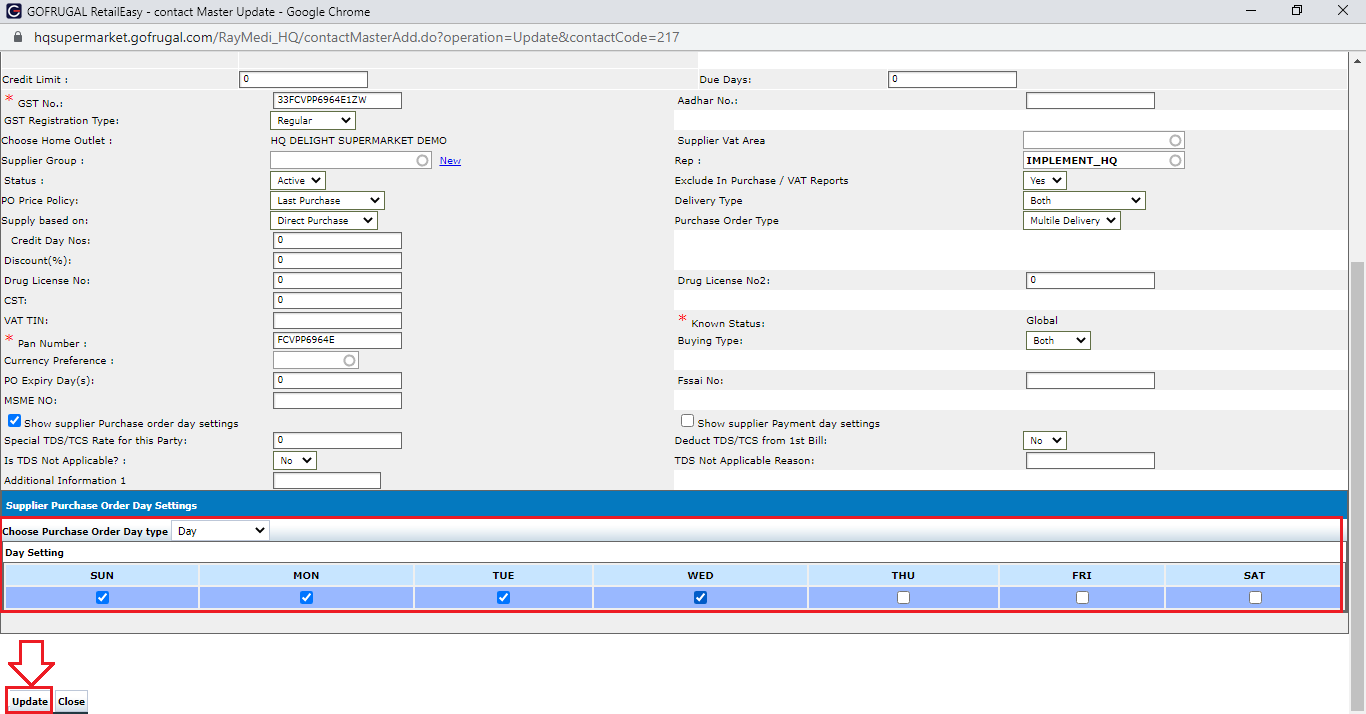The width and height of the screenshot is (1366, 714).
Task: Open the PO Price Policy dropdown
Action: (326, 201)
